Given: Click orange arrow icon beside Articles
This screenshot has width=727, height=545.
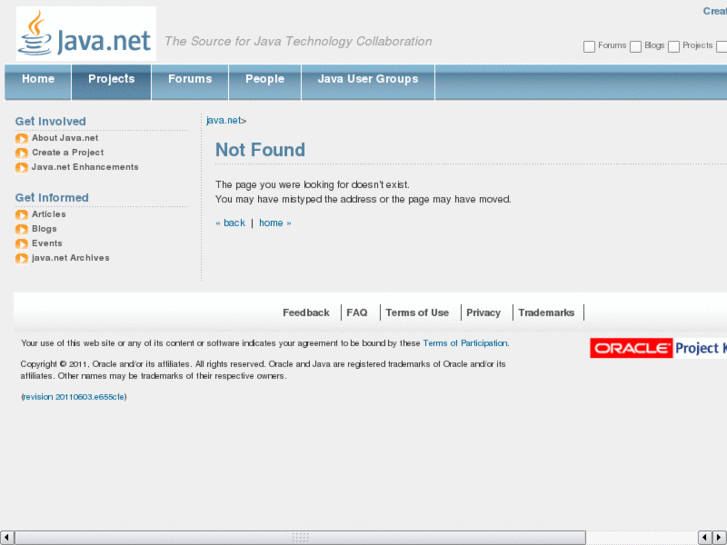Looking at the screenshot, I should [x=21, y=215].
